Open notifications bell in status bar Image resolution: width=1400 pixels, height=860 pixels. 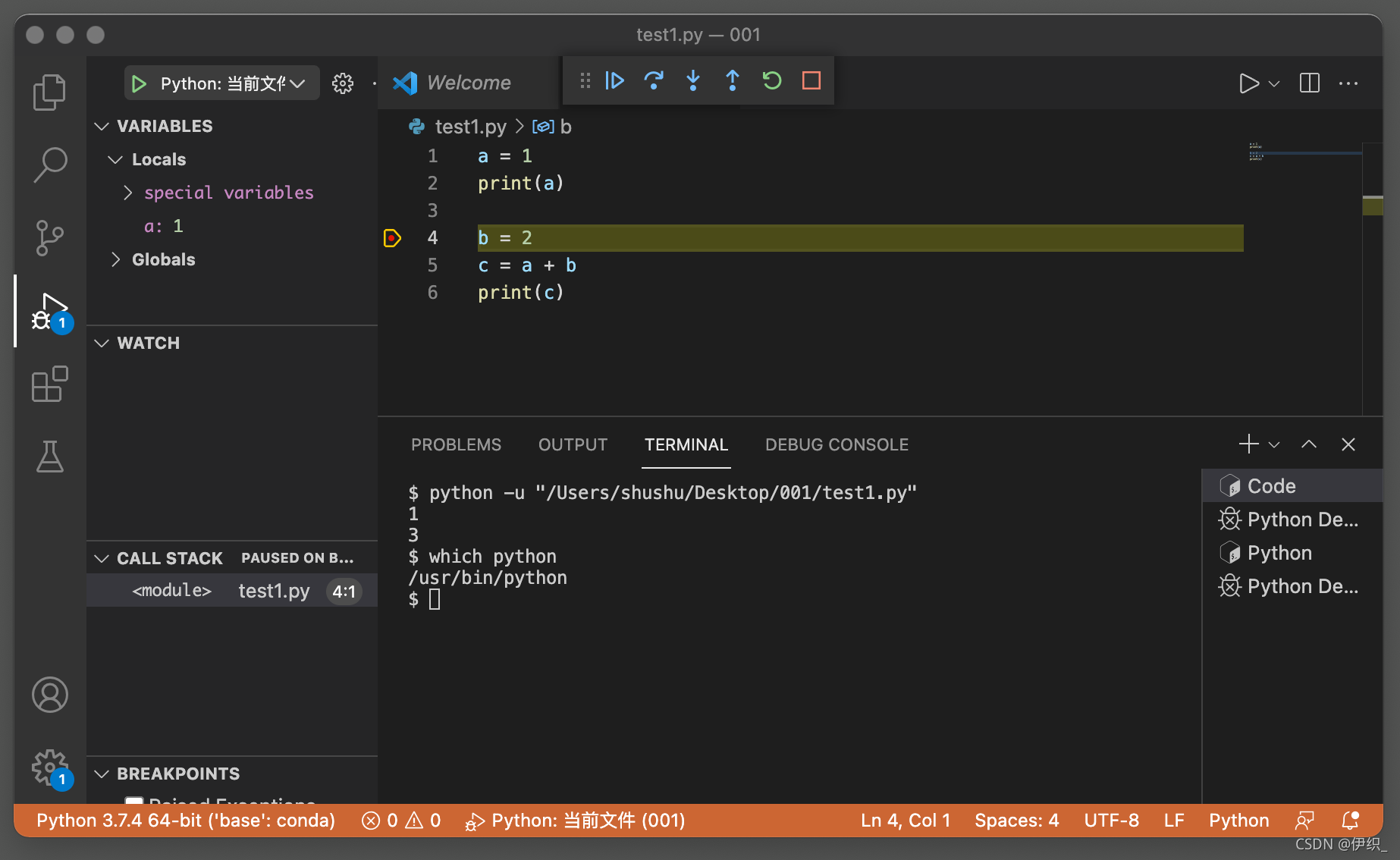[1351, 821]
